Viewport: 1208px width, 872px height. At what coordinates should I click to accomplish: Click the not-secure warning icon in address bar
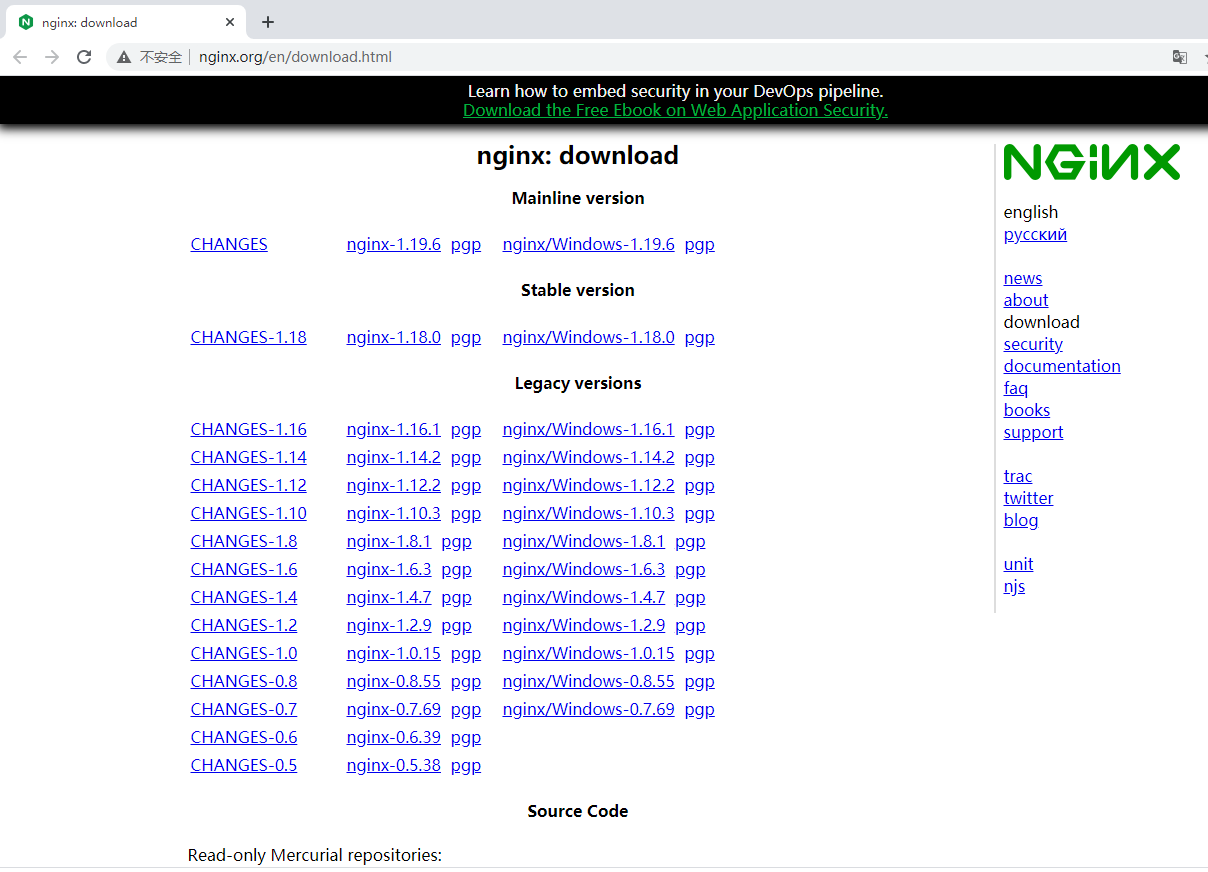click(124, 57)
